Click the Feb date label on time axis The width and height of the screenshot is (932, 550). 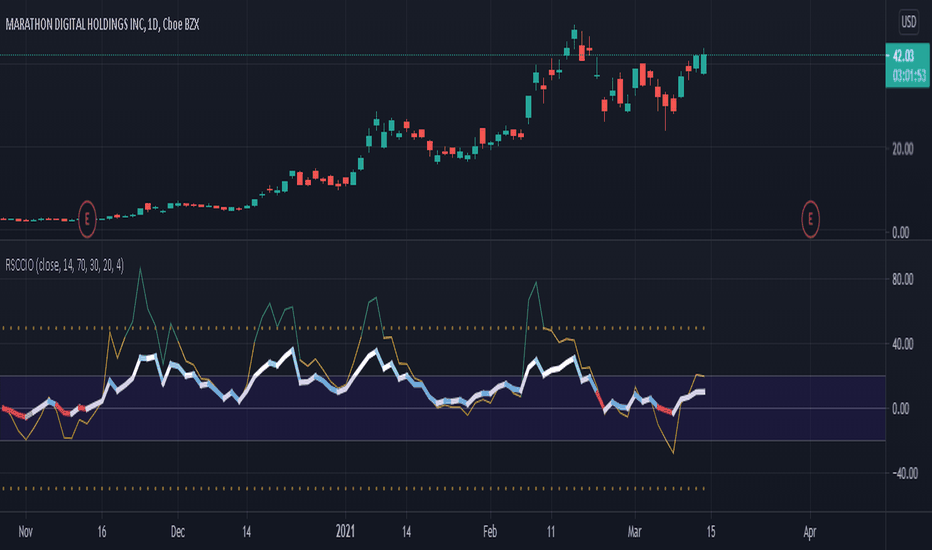[489, 532]
